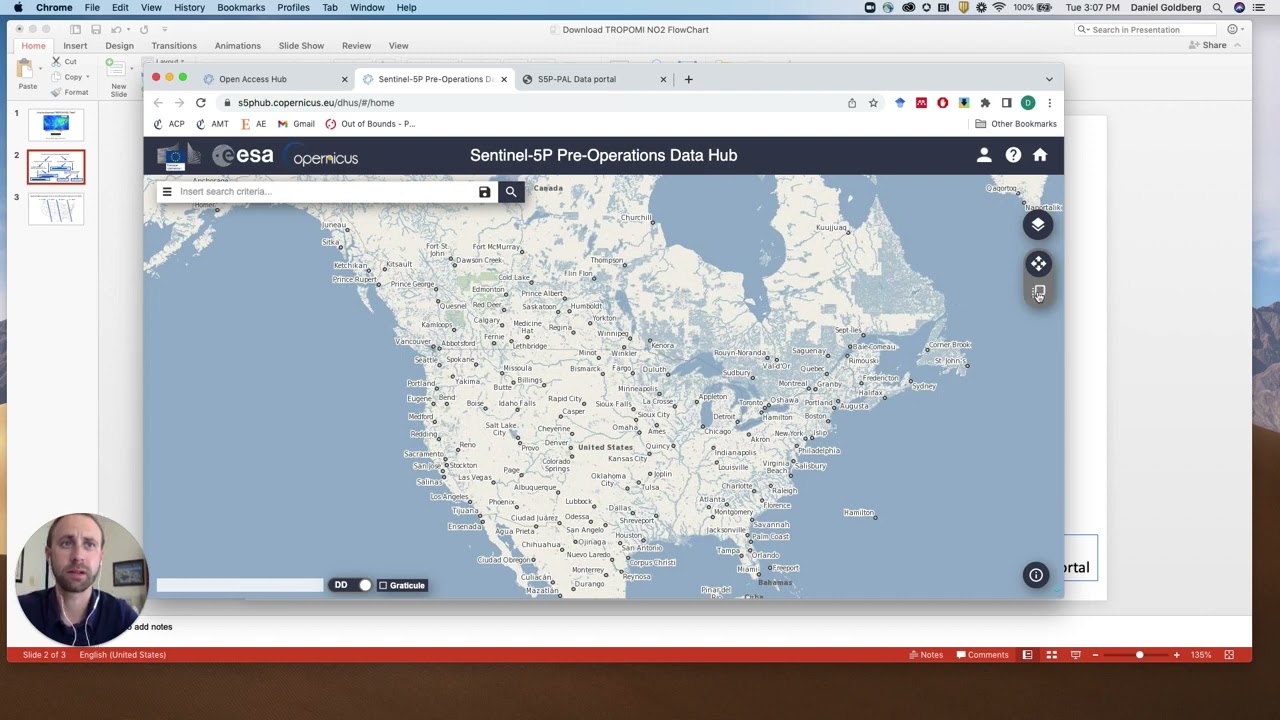Bookmark this page with the star icon
This screenshot has width=1280, height=720.
(x=873, y=103)
